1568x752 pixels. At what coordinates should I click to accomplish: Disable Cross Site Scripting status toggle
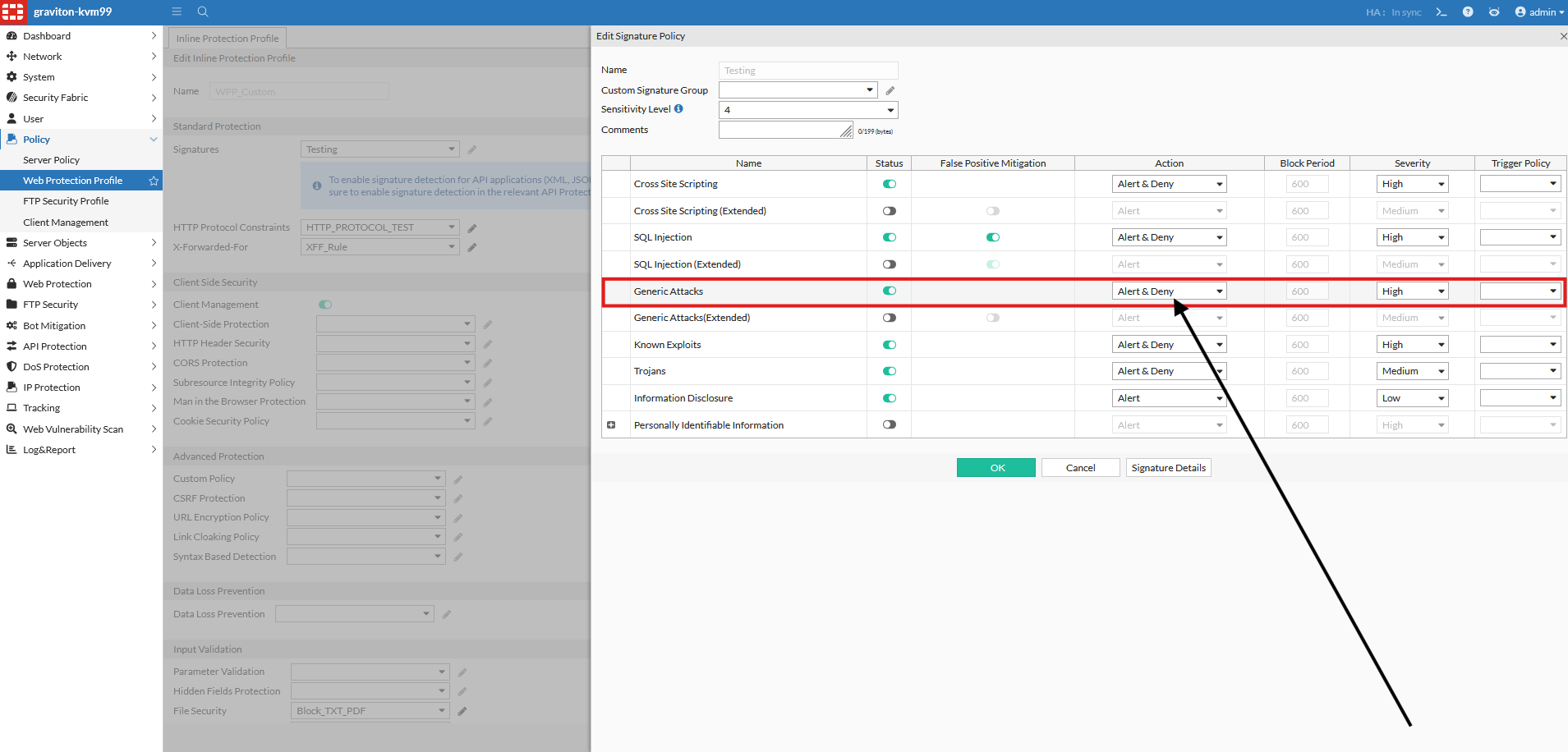(890, 184)
